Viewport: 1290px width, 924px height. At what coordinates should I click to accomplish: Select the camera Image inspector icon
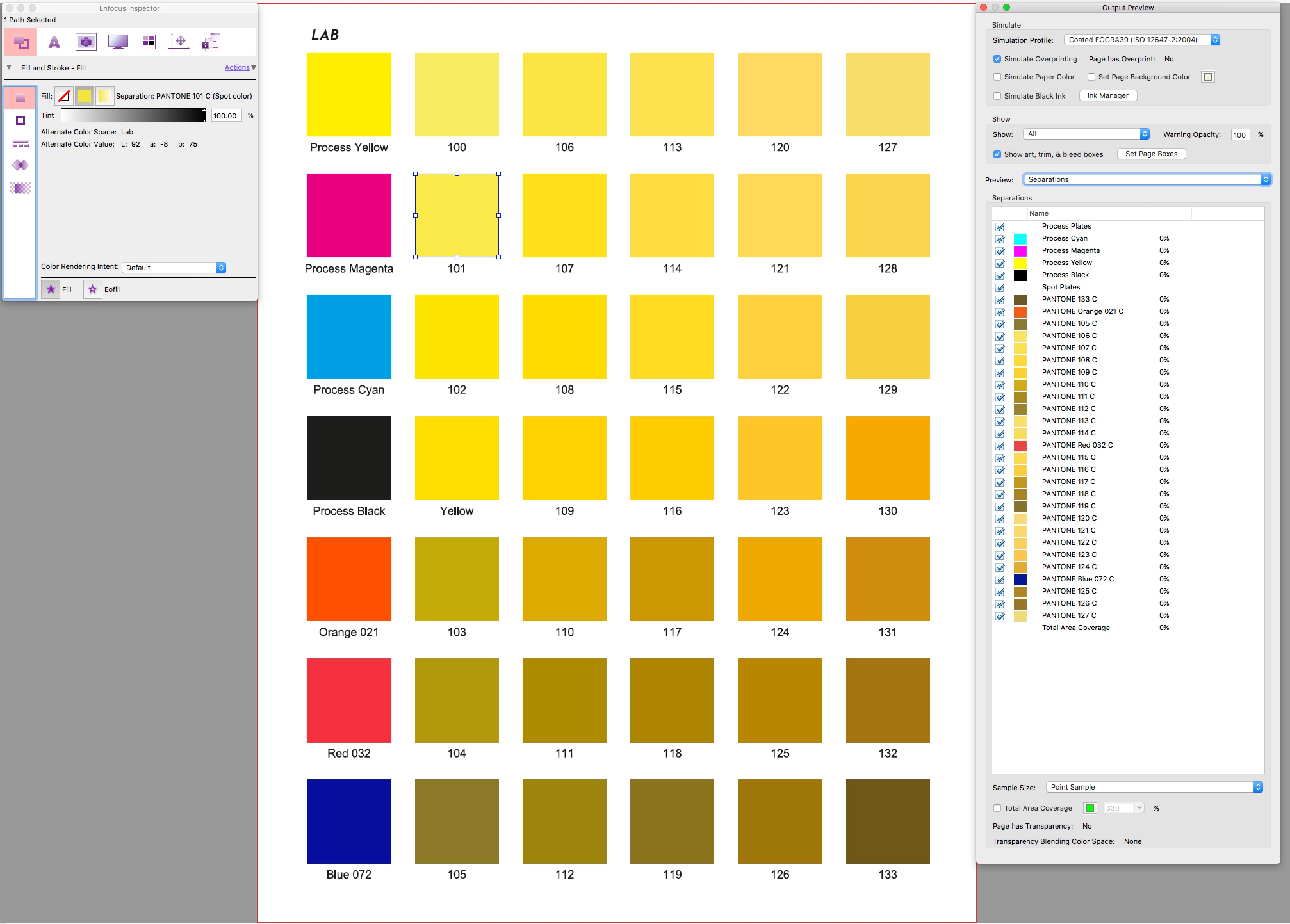click(x=86, y=42)
